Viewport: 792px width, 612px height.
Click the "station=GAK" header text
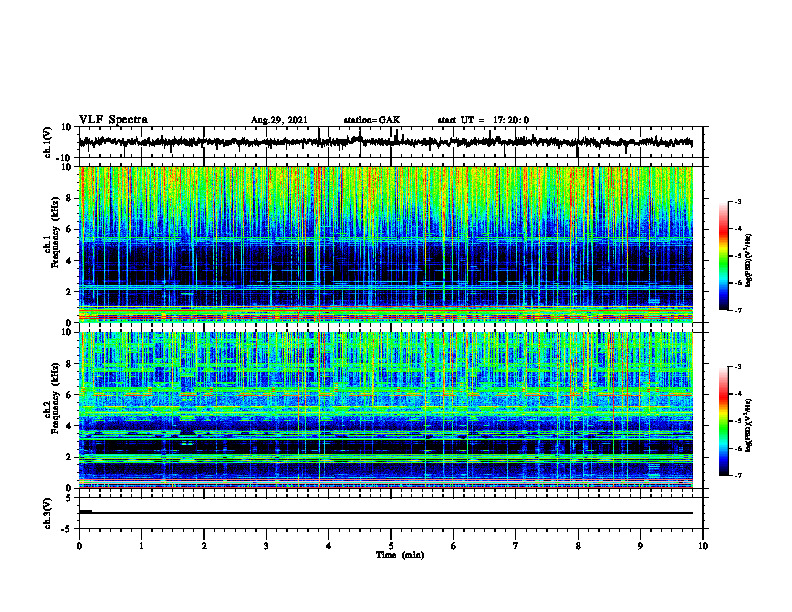[x=372, y=120]
